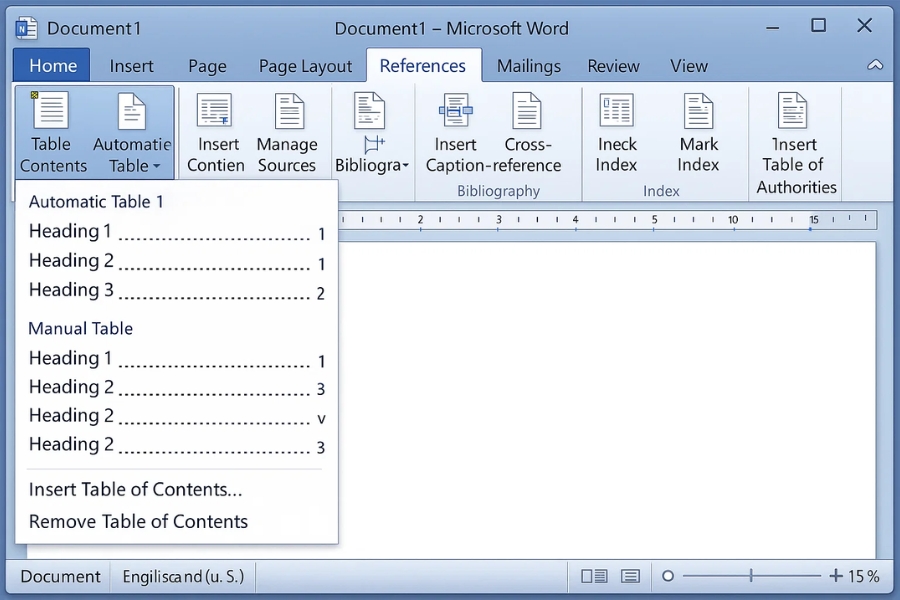Open the Review tab

(613, 65)
